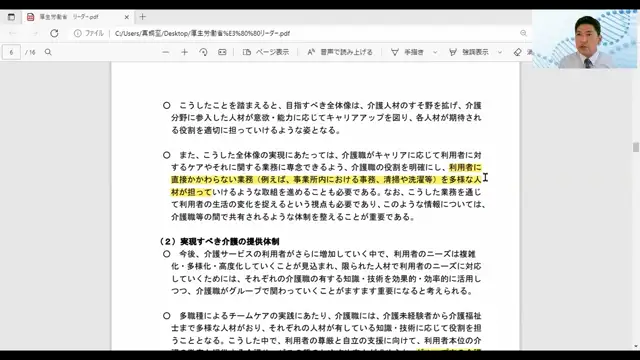Close the リーダー.pdf tab

pos(127,17)
